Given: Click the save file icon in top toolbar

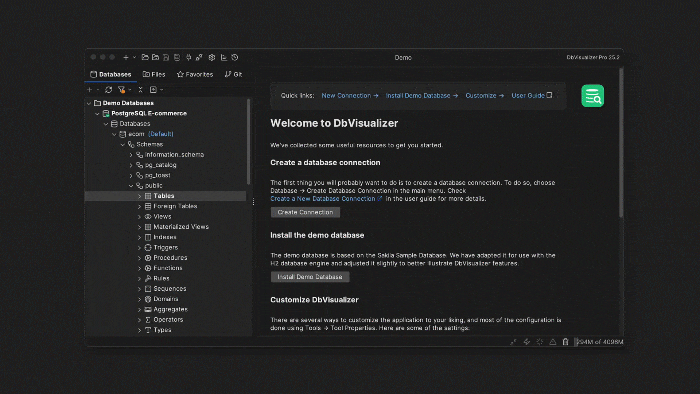Looking at the screenshot, I should pyautogui.click(x=166, y=58).
